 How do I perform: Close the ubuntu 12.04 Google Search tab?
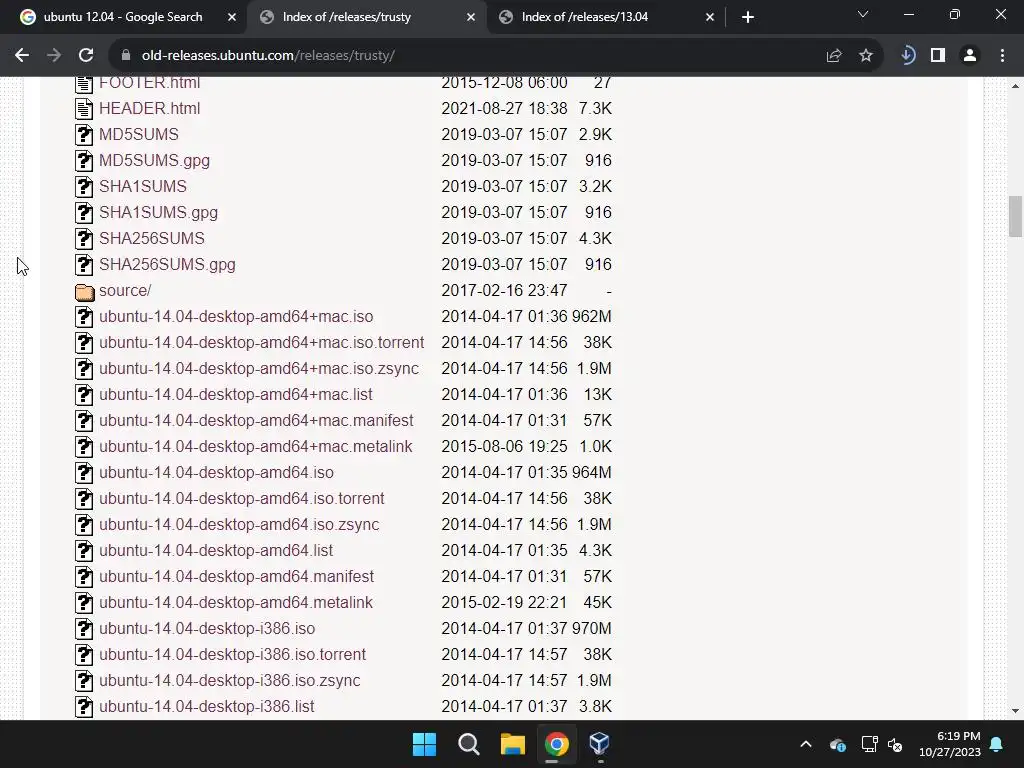click(x=232, y=17)
